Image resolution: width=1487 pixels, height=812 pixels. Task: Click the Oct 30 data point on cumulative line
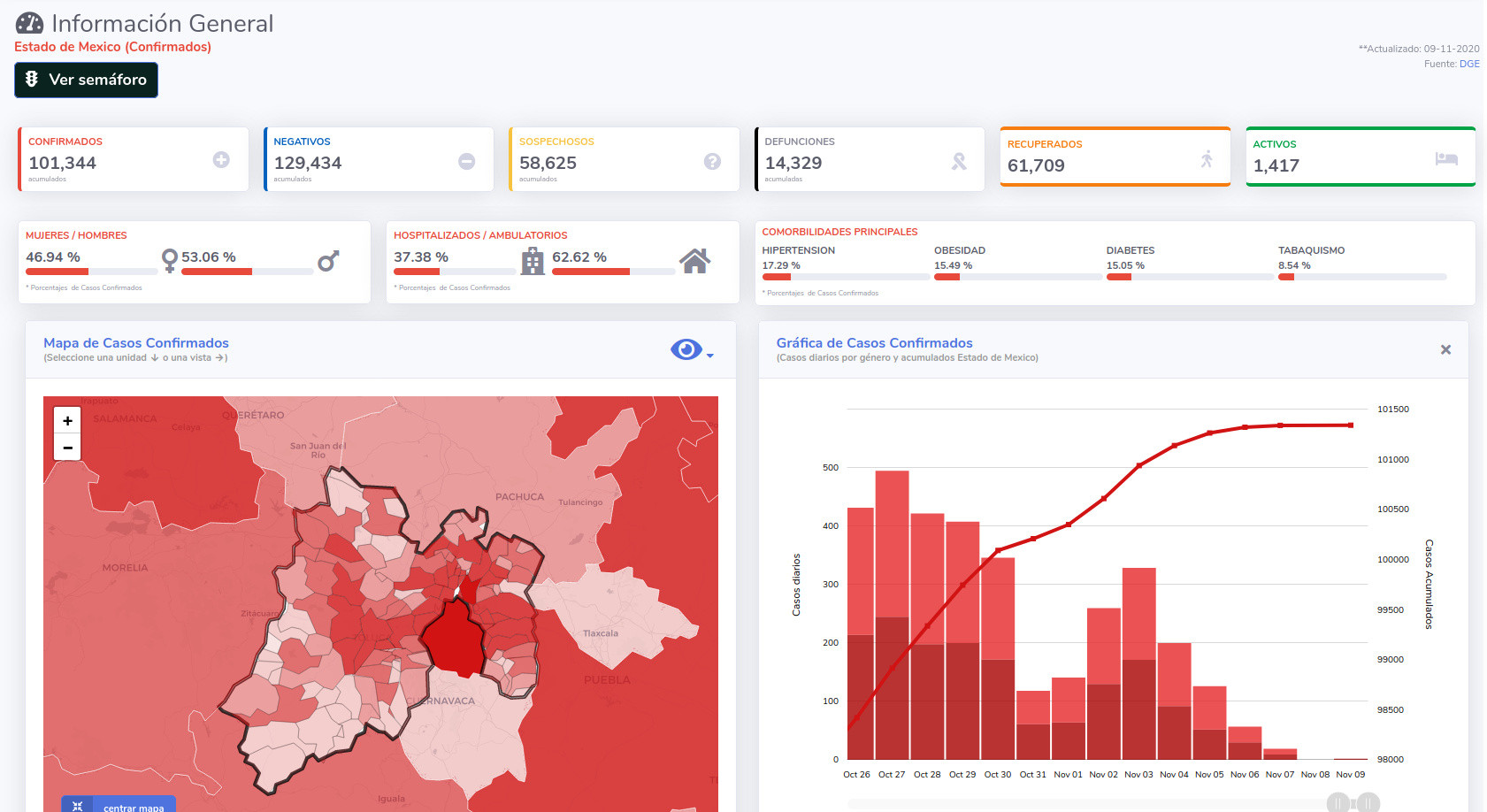pos(998,550)
